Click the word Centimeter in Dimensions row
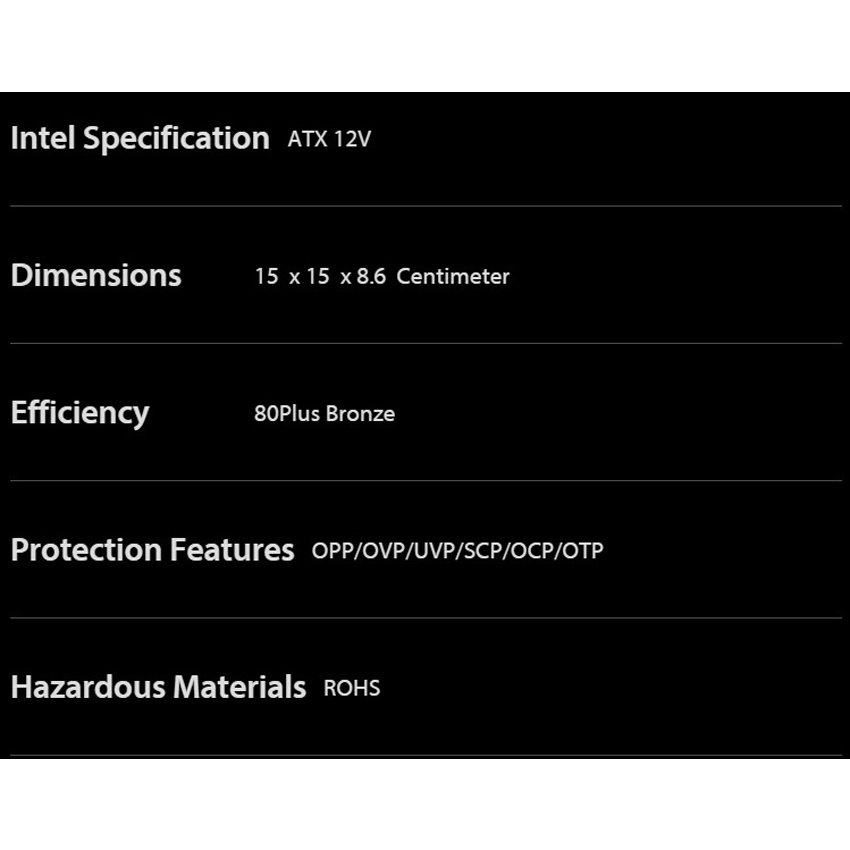850x850 pixels. tap(453, 276)
